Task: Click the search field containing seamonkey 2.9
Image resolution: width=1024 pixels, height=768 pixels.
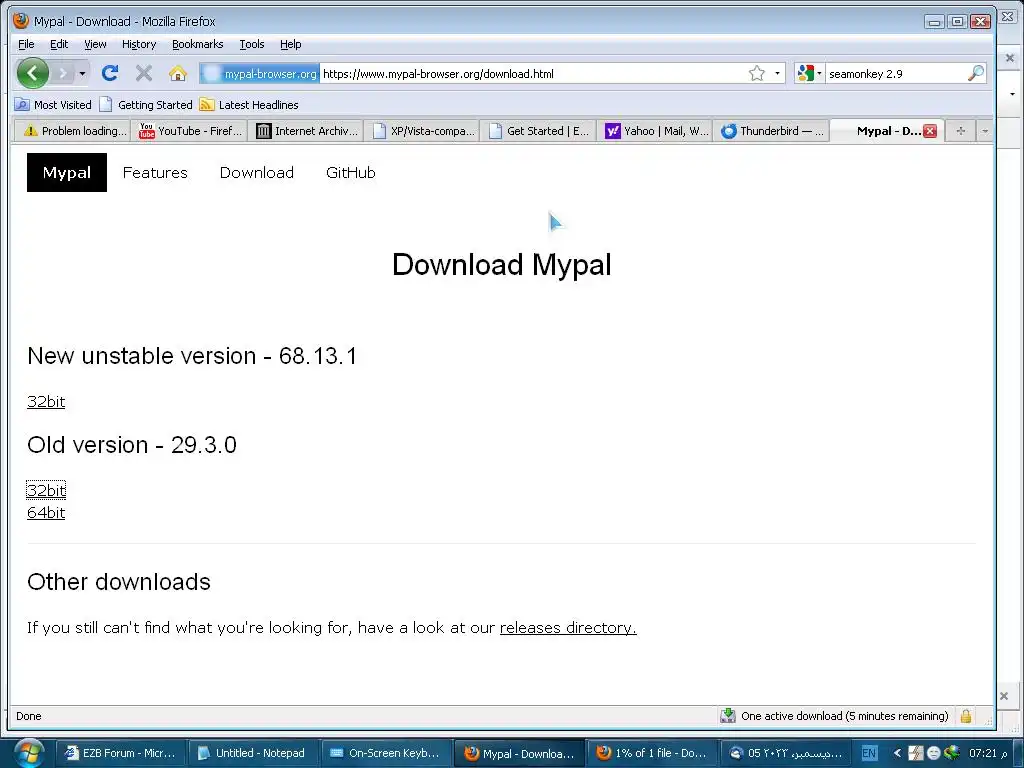Action: [895, 74]
